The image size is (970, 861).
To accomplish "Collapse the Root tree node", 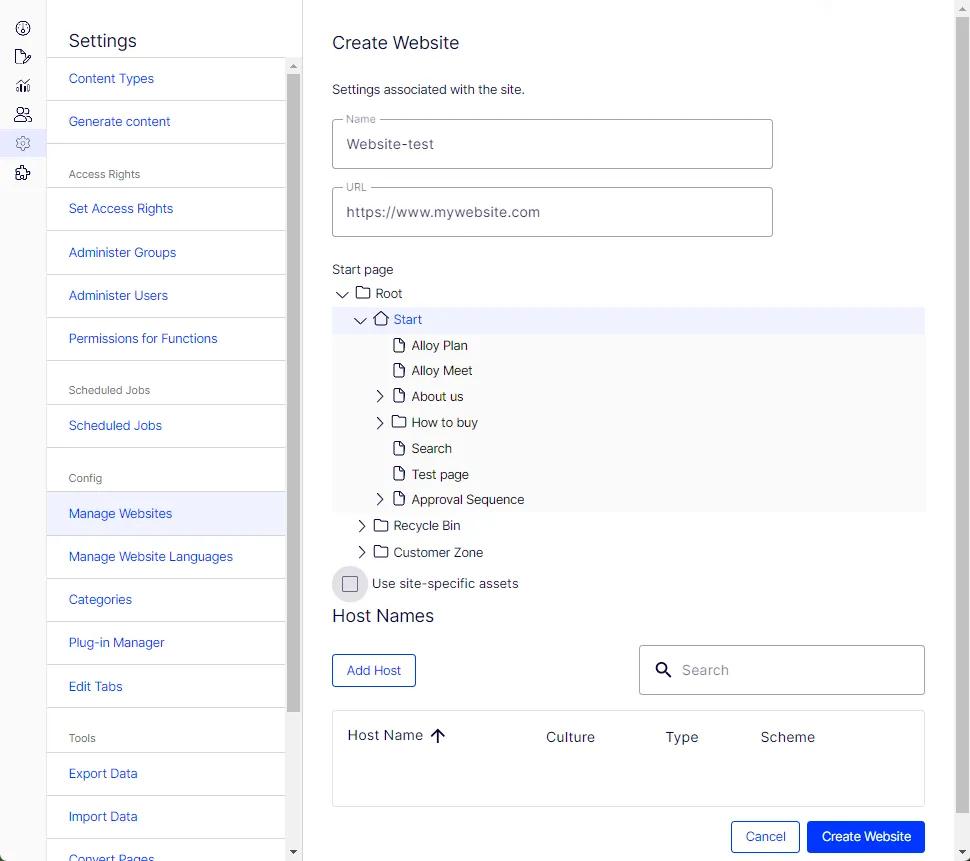I will (342, 294).
